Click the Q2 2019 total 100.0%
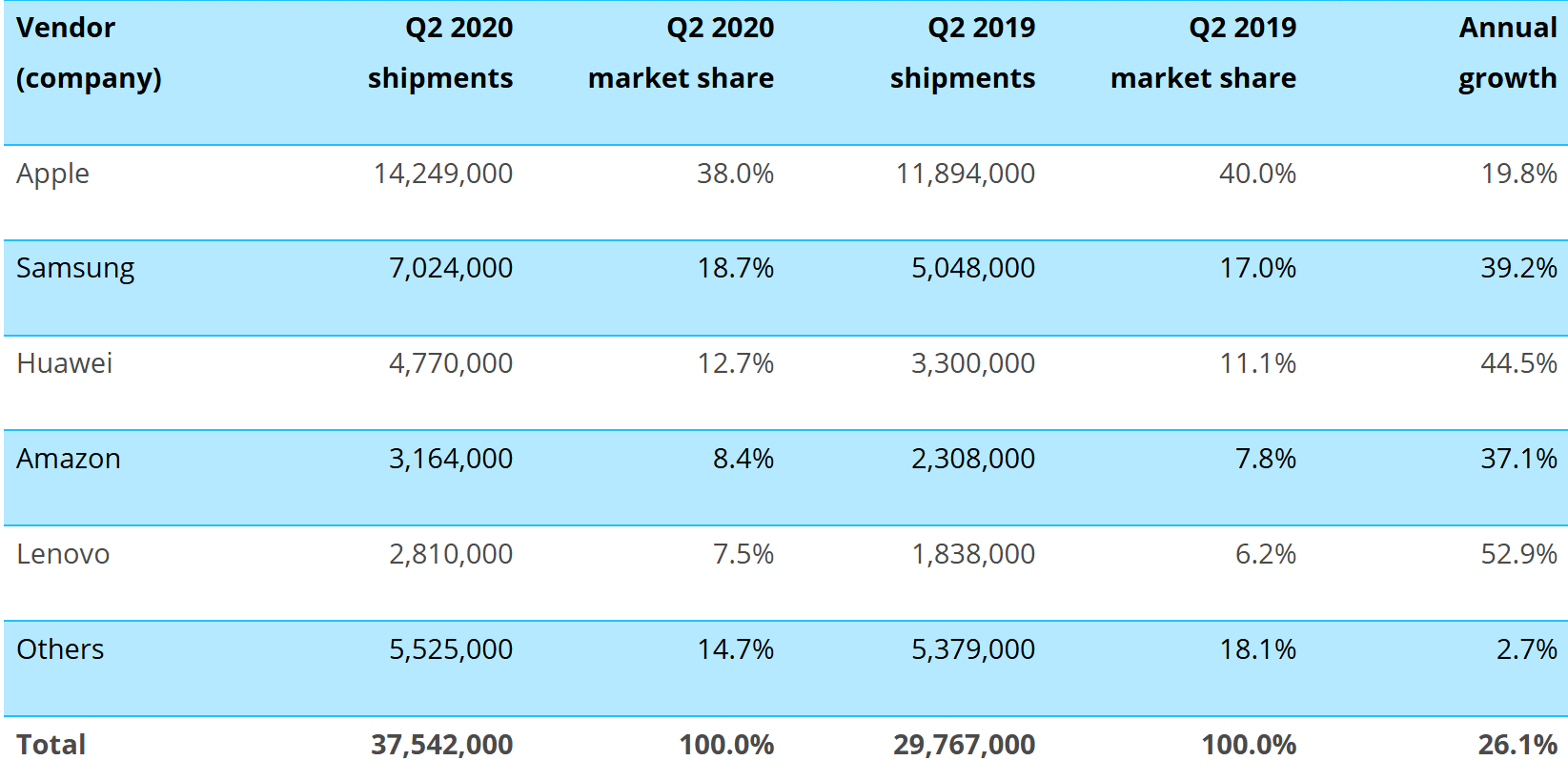 [1249, 745]
